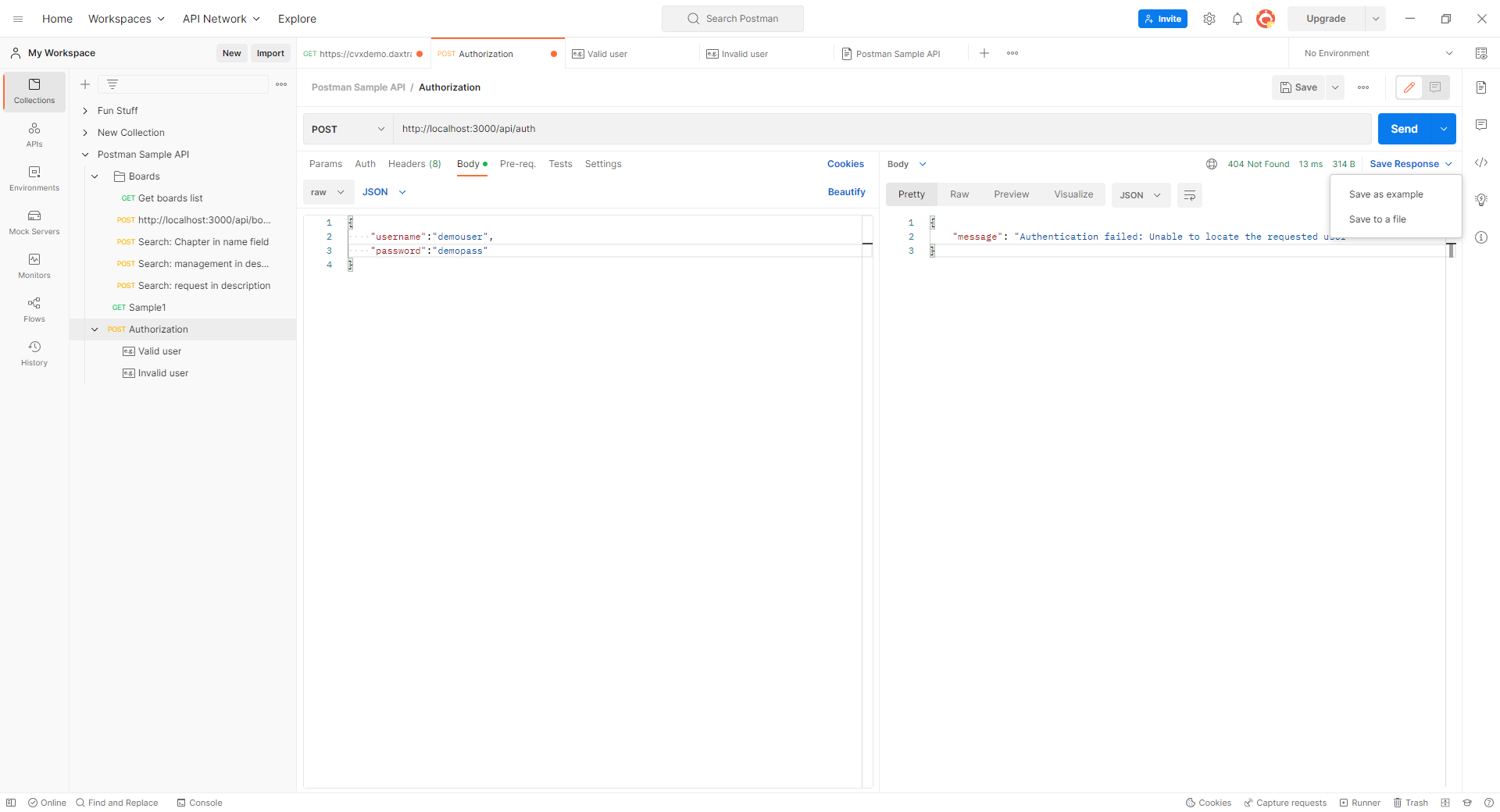The image size is (1500, 812).
Task: Expand the New Collection folder
Action: 85,133
